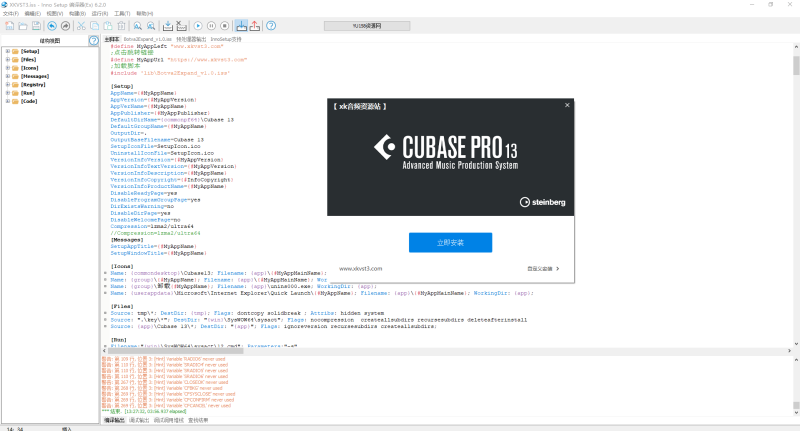Show the 调试输出 output tab
This screenshot has width=800, height=431.
pos(139,420)
